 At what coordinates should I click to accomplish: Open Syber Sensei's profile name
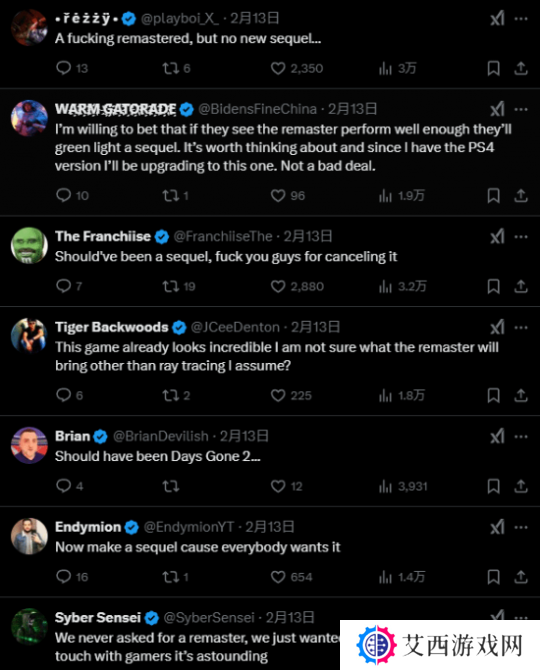point(98,617)
